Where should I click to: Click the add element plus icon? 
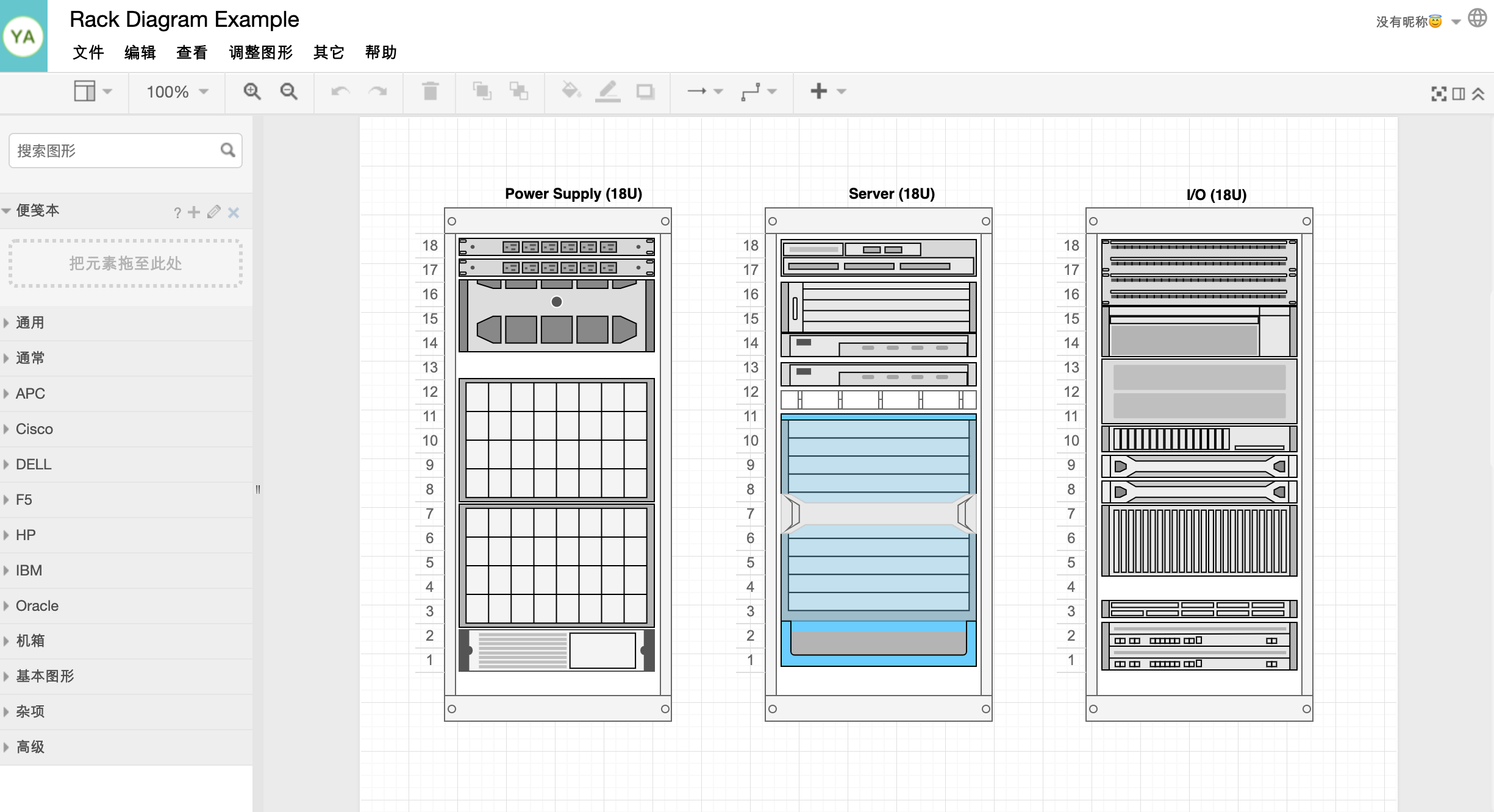(819, 91)
